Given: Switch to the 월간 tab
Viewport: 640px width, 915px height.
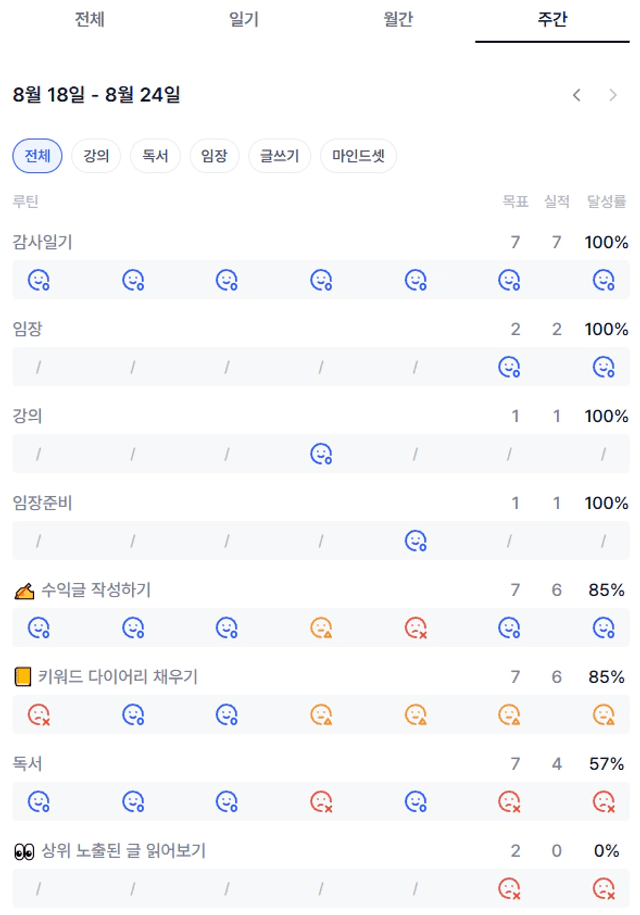Looking at the screenshot, I should (398, 19).
